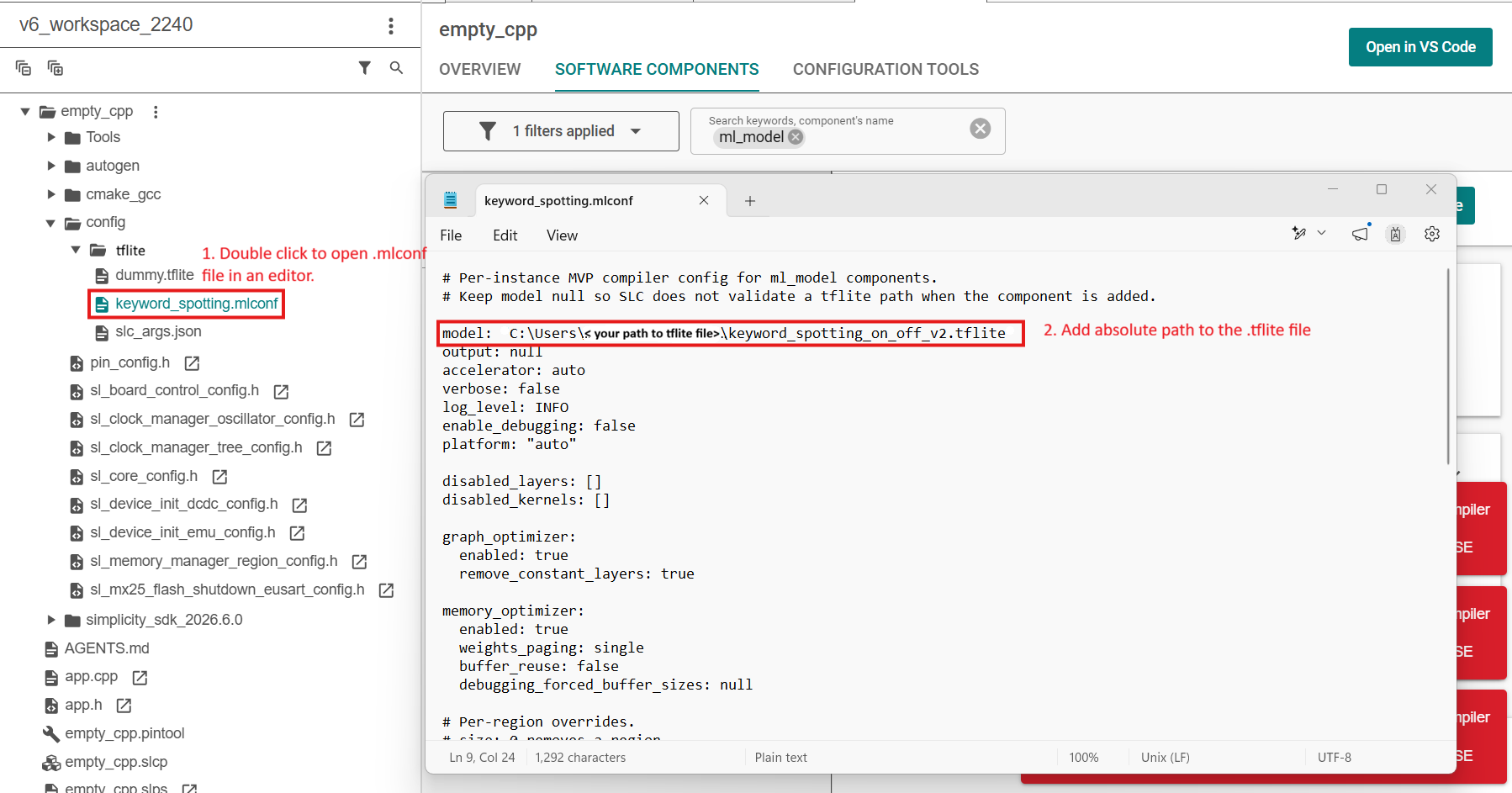This screenshot has width=1512, height=793.
Task: Select the empty_cpp.slcp file
Action: tap(116, 762)
